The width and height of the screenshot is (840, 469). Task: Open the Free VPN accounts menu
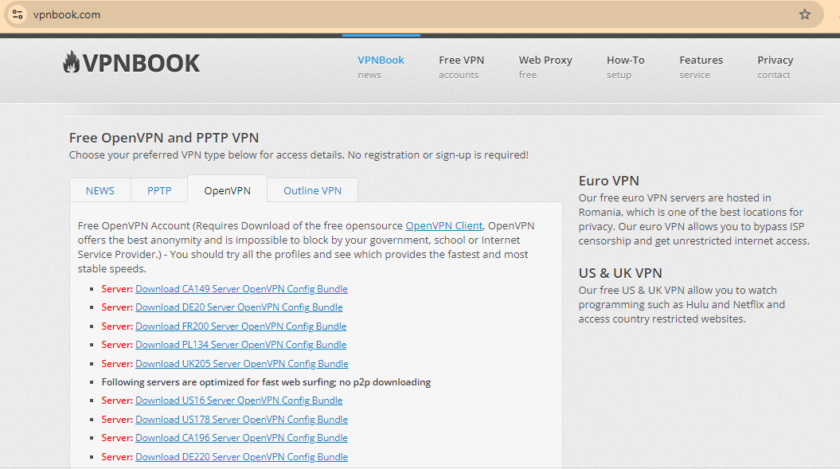point(460,66)
